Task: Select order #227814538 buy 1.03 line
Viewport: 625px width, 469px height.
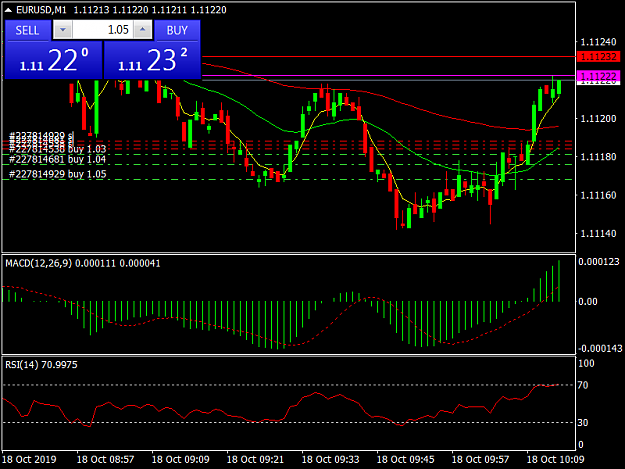Action: 57,149
